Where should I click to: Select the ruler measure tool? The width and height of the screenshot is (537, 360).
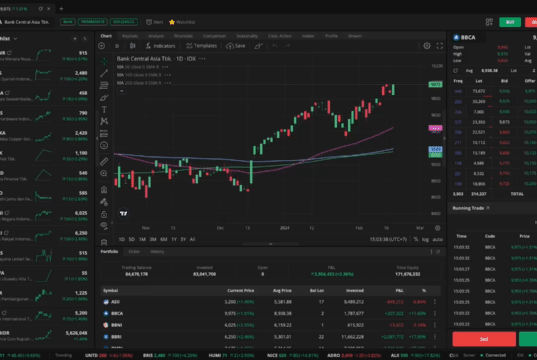[104, 161]
